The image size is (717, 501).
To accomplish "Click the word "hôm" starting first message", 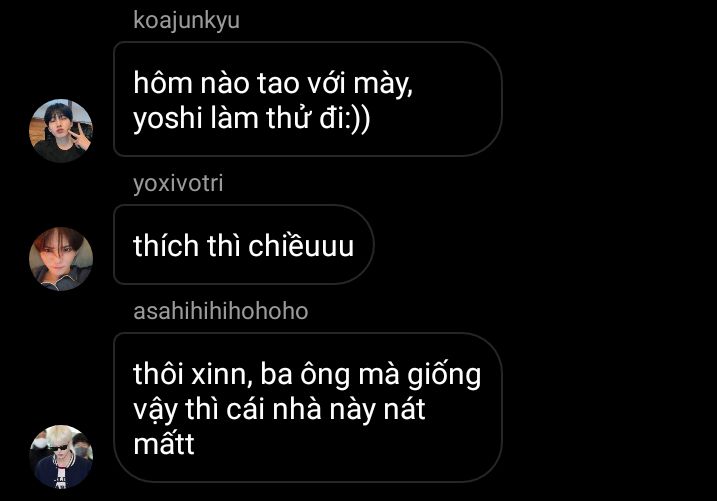I will 163,83.
